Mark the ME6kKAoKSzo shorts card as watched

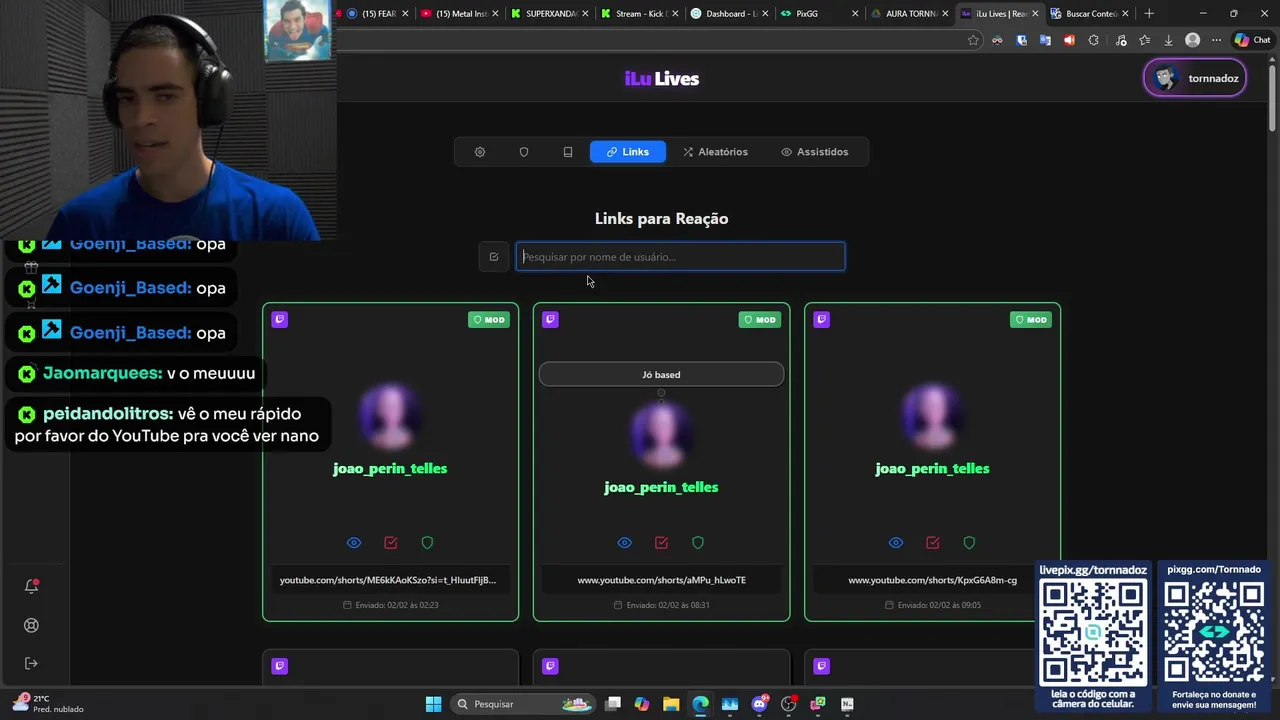[x=391, y=542]
